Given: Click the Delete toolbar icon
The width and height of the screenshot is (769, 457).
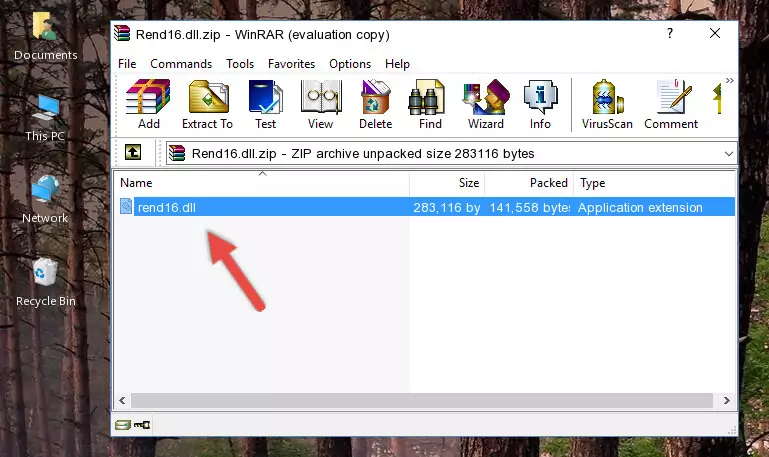Looking at the screenshot, I should pyautogui.click(x=376, y=104).
